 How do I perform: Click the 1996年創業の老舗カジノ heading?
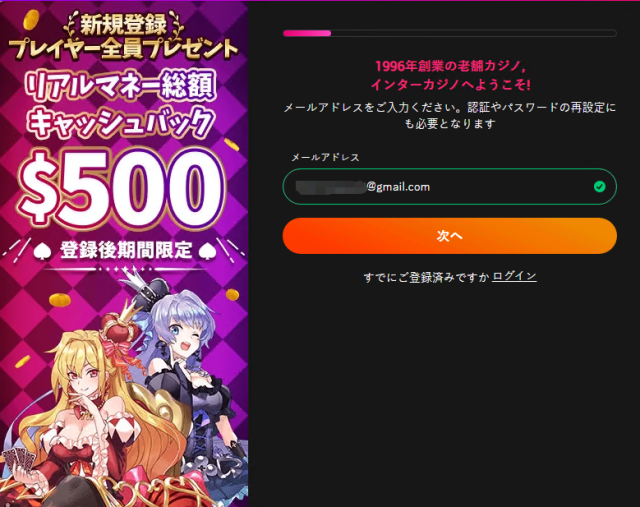450,66
